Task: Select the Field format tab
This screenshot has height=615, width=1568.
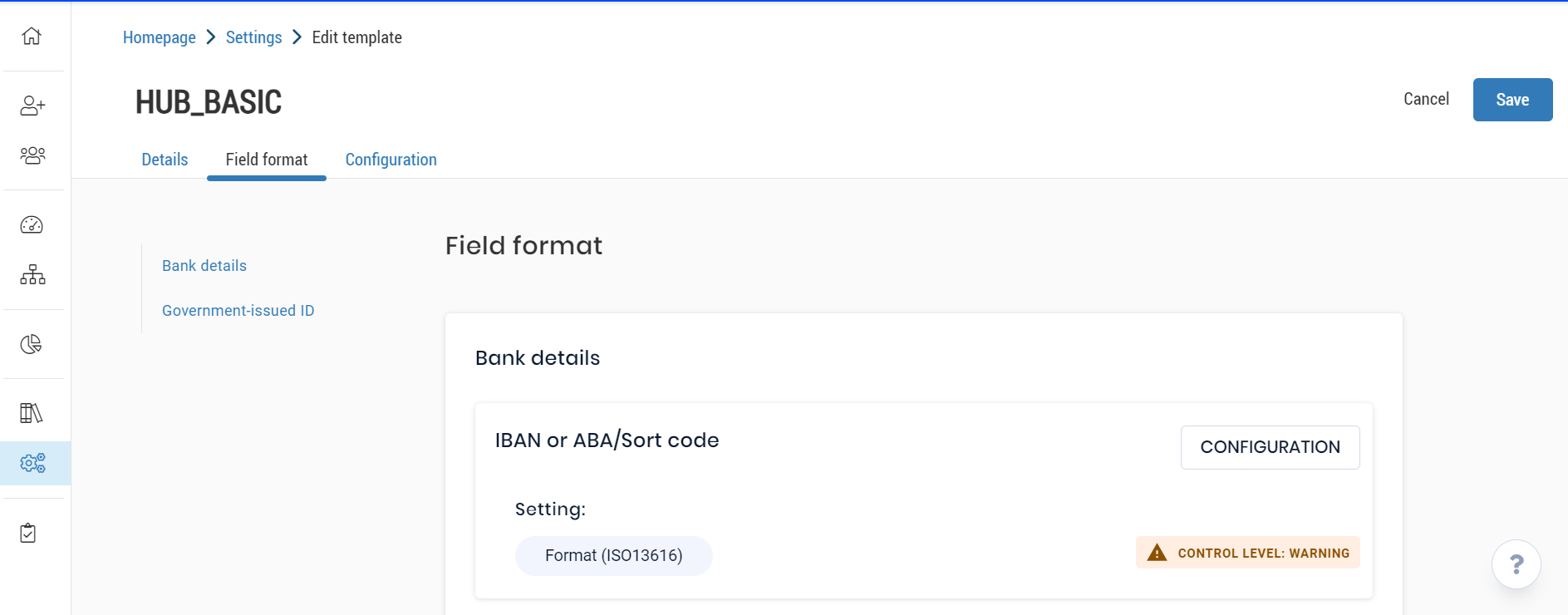Action: tap(266, 160)
